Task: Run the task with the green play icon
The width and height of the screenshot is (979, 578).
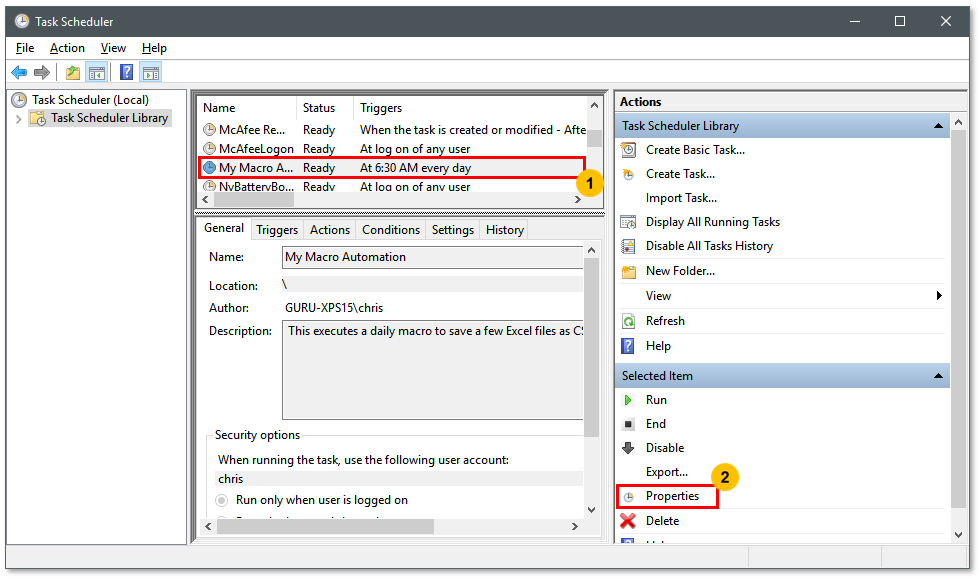Action: pyautogui.click(x=628, y=399)
